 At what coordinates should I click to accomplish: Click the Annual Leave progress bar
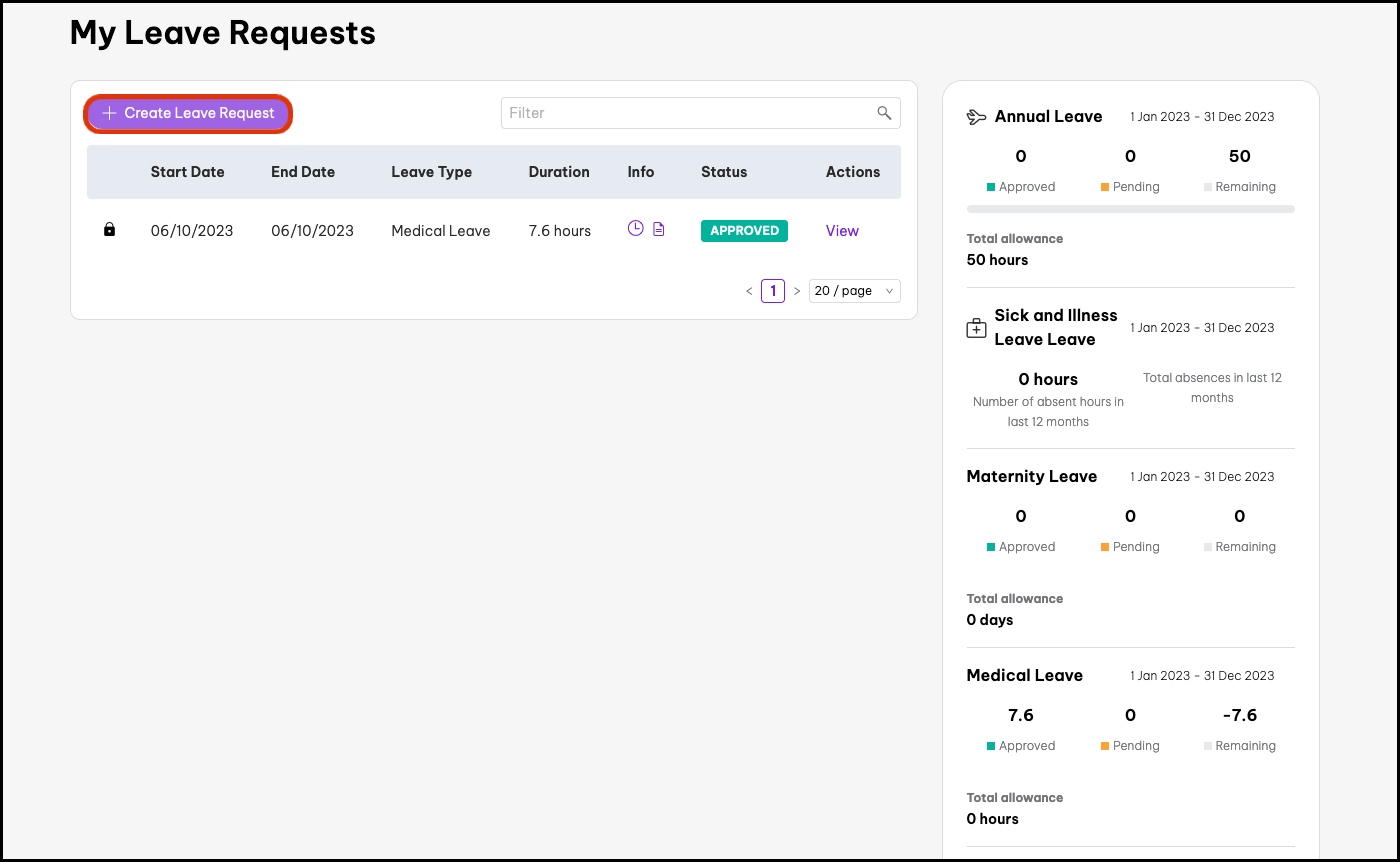coord(1130,209)
